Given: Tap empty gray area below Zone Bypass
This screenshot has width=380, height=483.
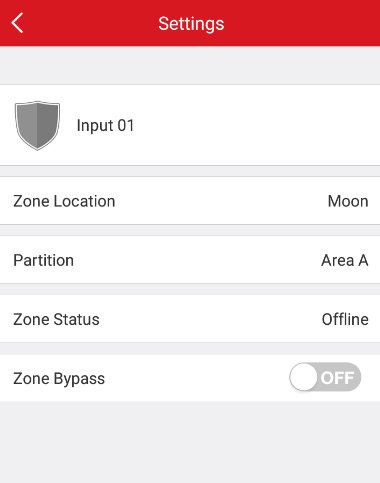Looking at the screenshot, I should (x=190, y=442).
